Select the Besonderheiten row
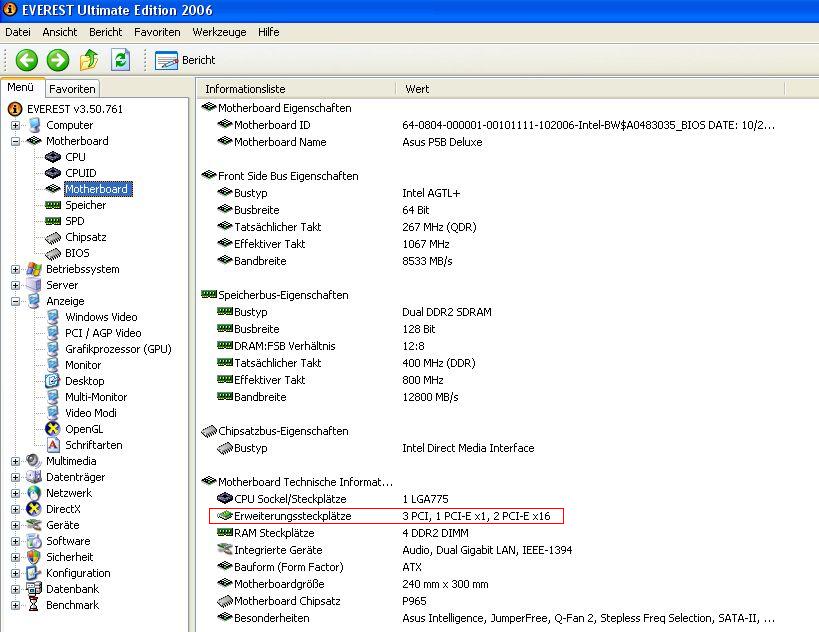This screenshot has height=632, width=819. click(x=495, y=618)
